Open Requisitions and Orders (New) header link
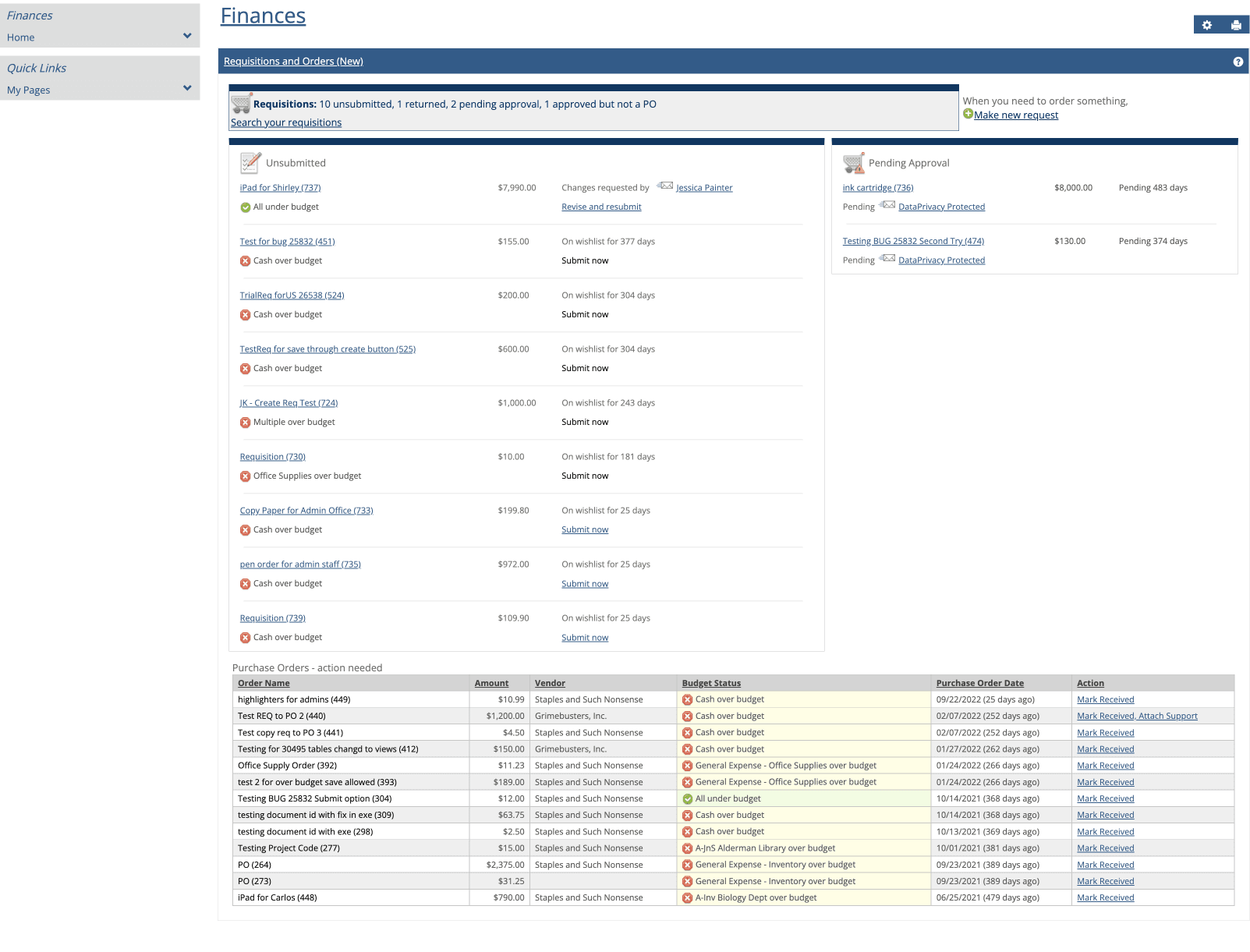1250x952 pixels. (x=293, y=62)
